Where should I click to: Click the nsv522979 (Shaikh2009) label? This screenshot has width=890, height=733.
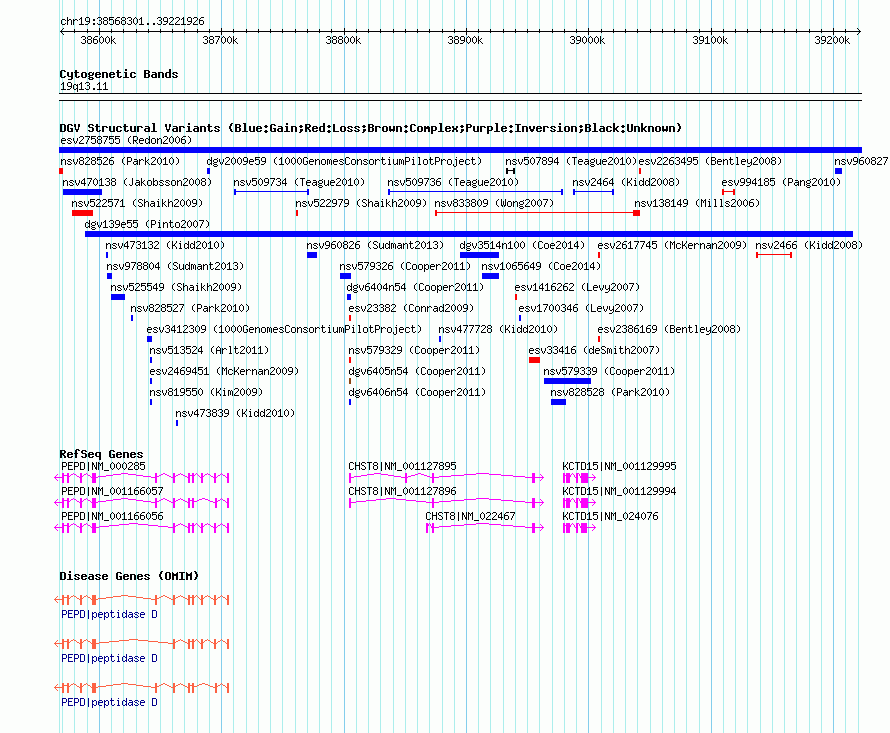coord(361,203)
